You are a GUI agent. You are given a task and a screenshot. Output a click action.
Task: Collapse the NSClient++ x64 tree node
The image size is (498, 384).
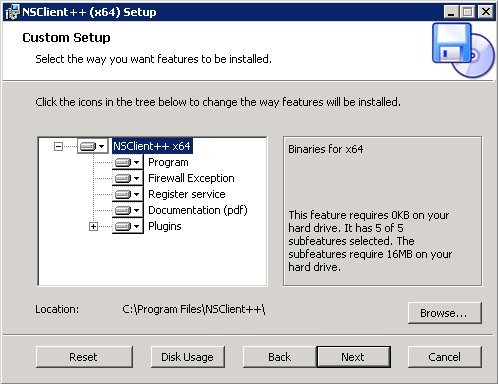[x=58, y=146]
